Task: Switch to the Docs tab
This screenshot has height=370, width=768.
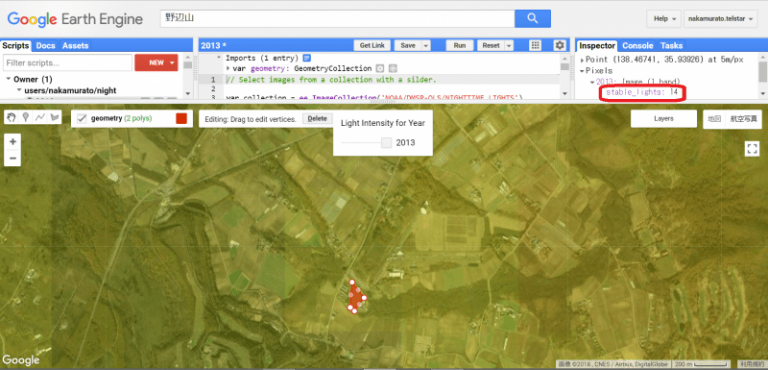Action: [x=46, y=46]
